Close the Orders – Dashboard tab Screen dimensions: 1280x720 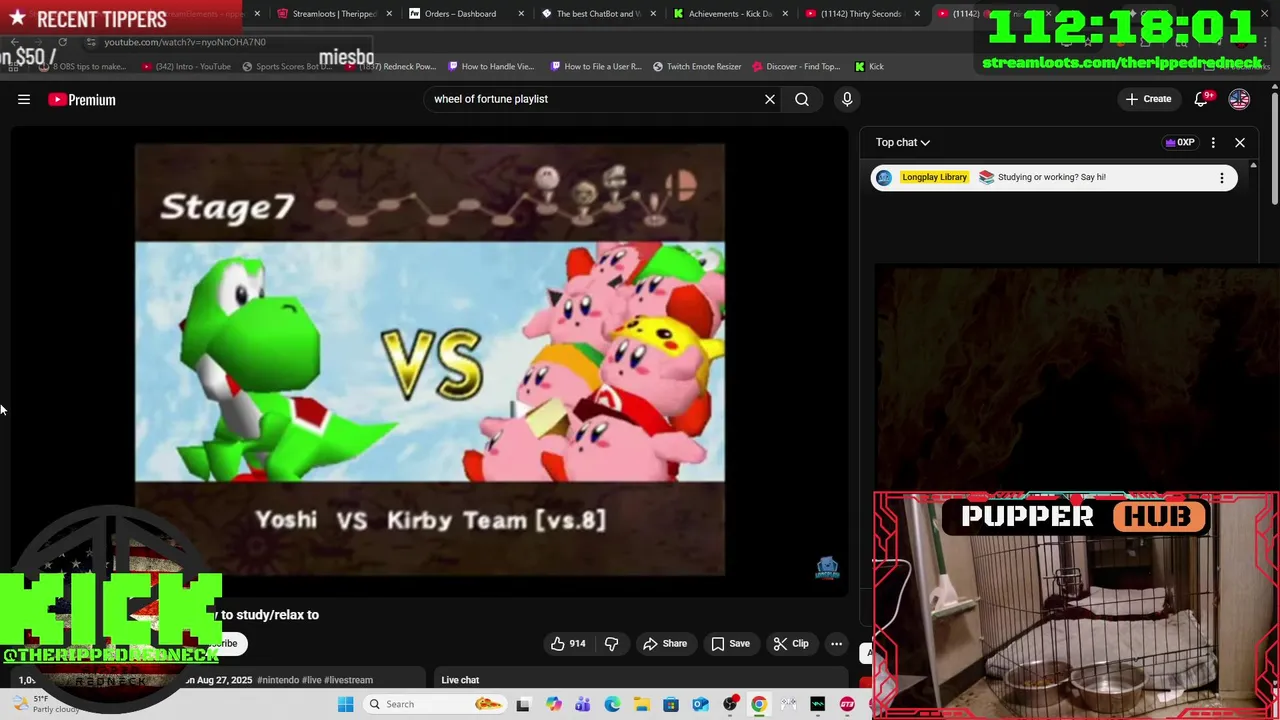[521, 14]
